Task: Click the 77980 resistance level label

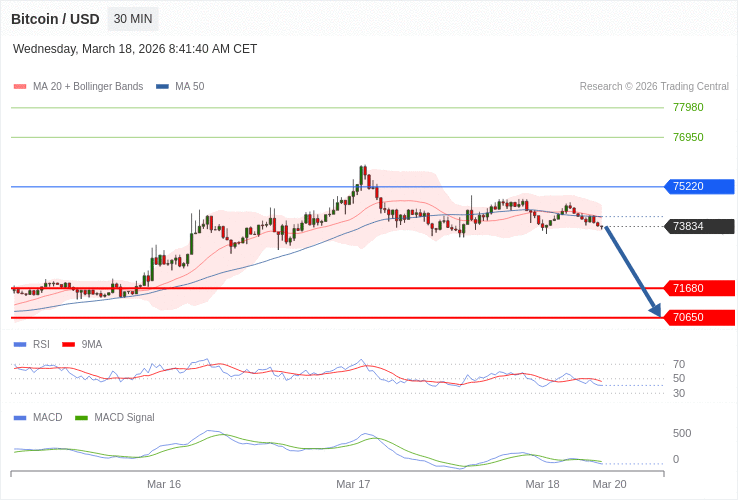Action: pyautogui.click(x=688, y=107)
